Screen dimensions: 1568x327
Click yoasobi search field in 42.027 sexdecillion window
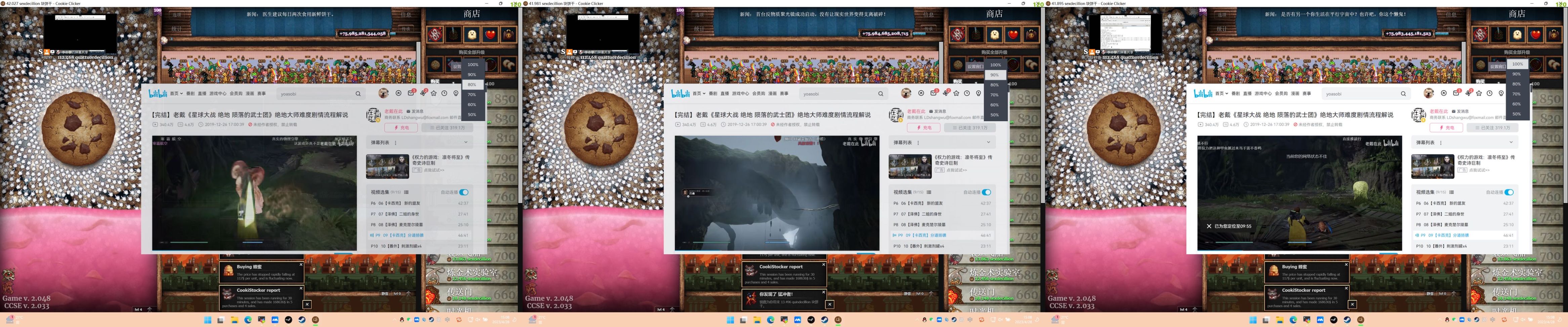coord(315,94)
